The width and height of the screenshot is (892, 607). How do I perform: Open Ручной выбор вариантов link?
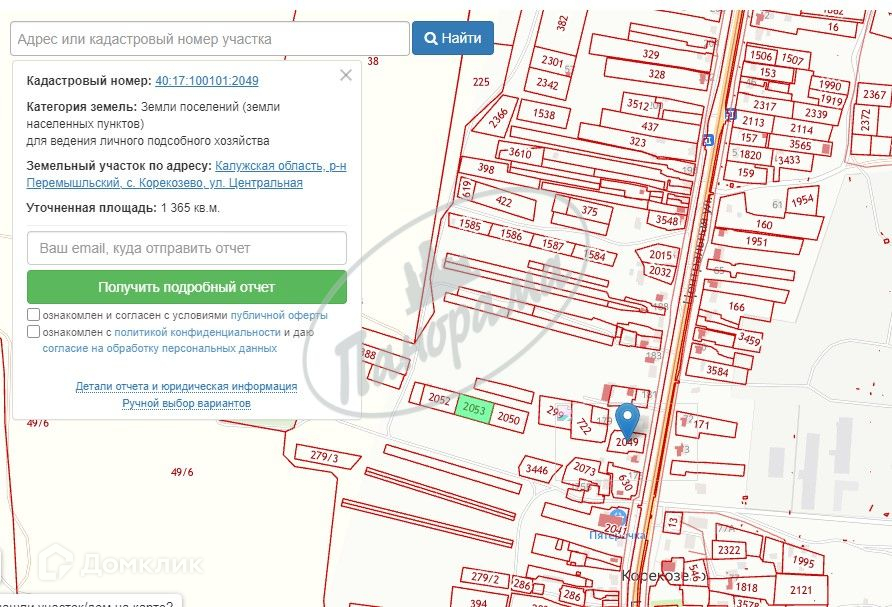(x=187, y=403)
